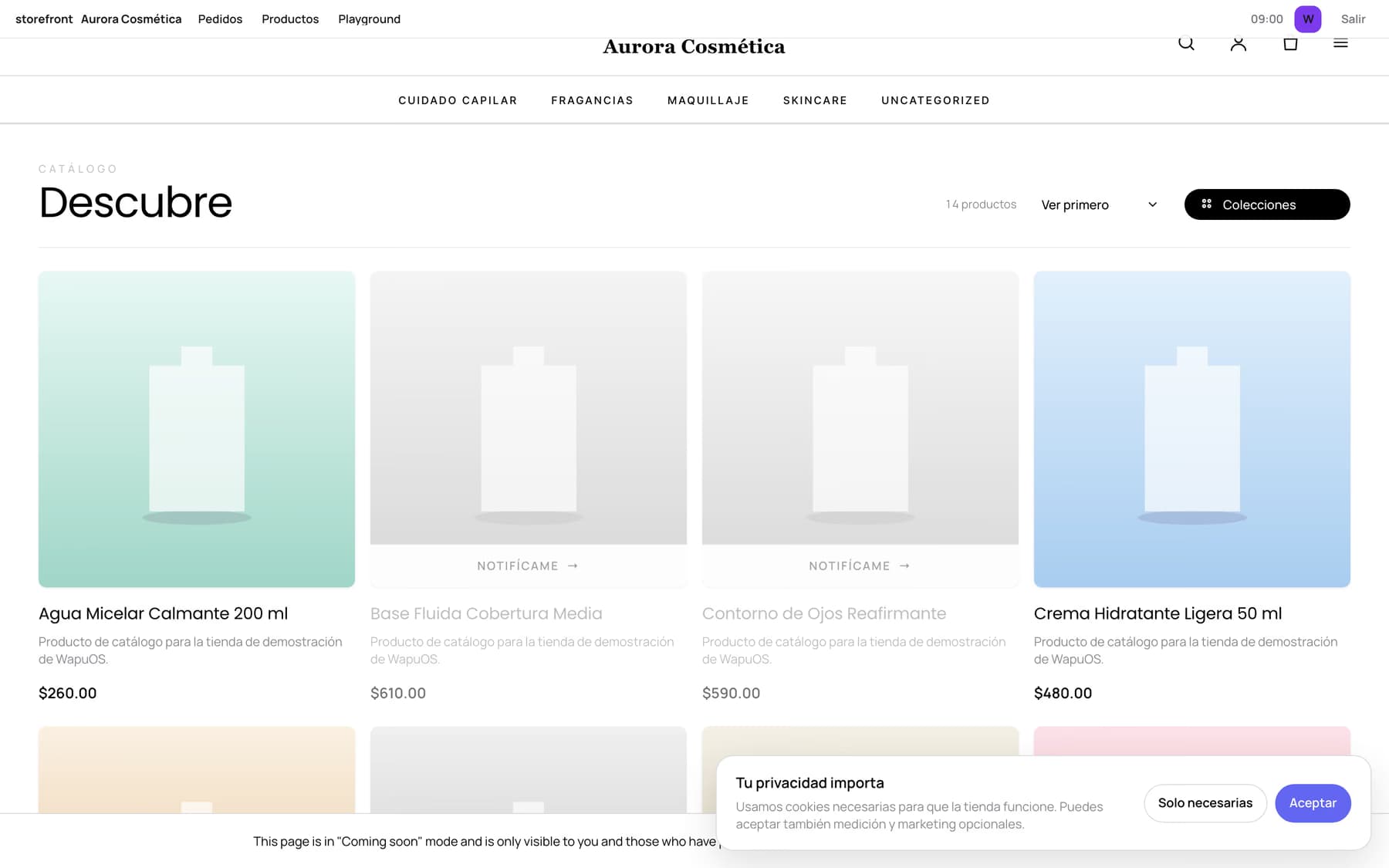Click Aurora Cosmética in the top bar
1389x868 pixels.
[x=131, y=19]
